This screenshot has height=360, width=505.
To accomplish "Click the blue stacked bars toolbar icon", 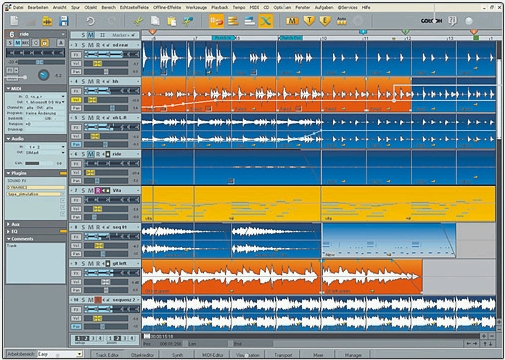I will point(249,21).
